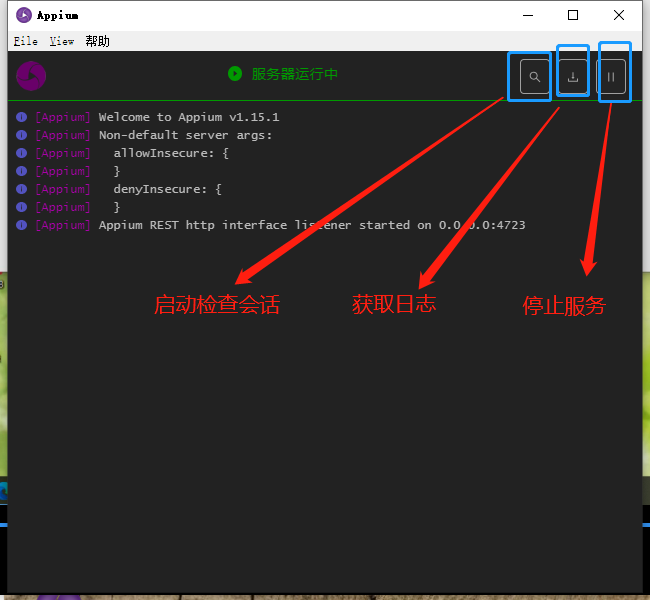Viewport: 650px width, 600px height.
Task: Click green server running play icon
Action: click(235, 74)
